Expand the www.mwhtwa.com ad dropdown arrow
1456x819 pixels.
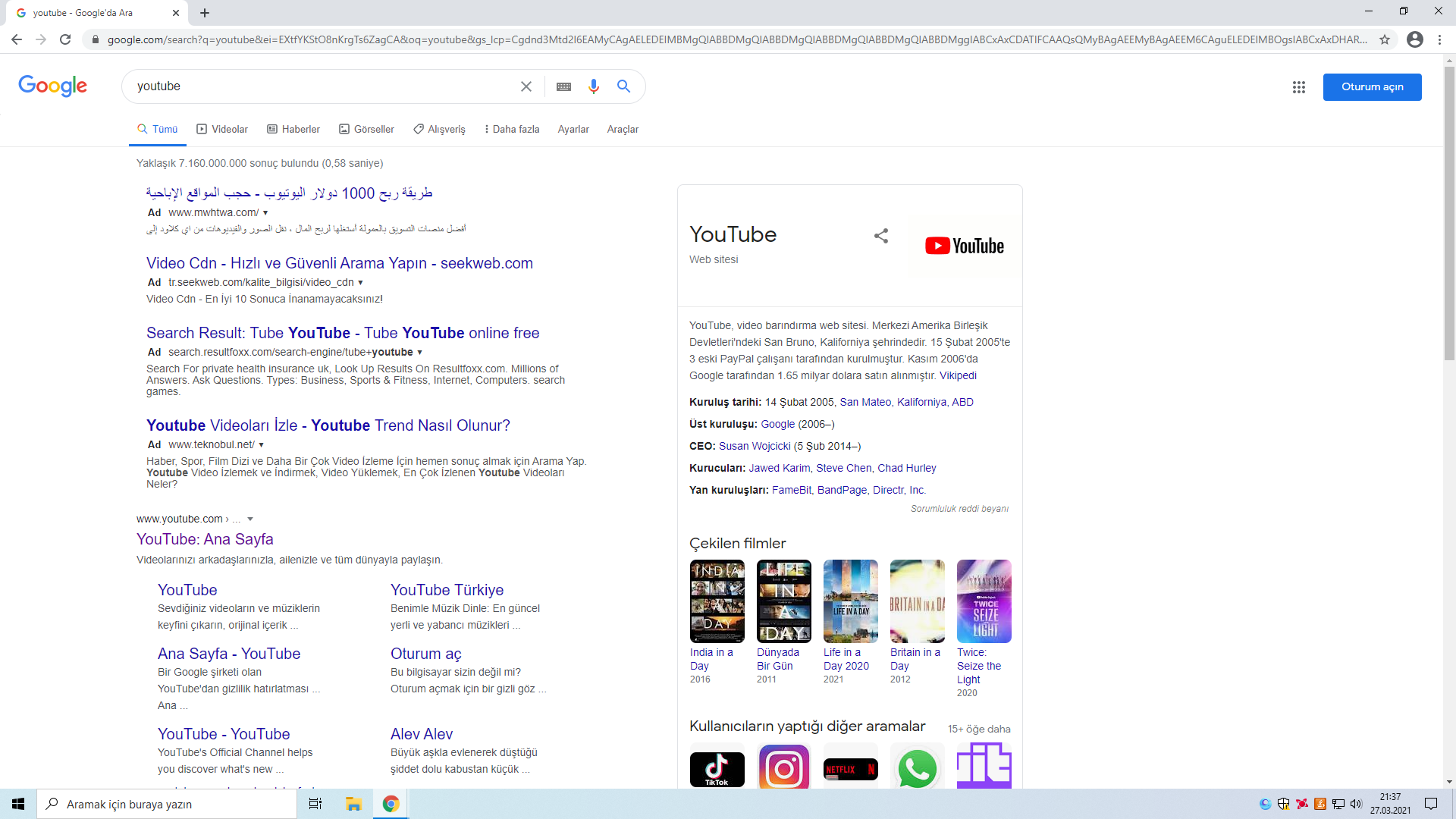265,213
